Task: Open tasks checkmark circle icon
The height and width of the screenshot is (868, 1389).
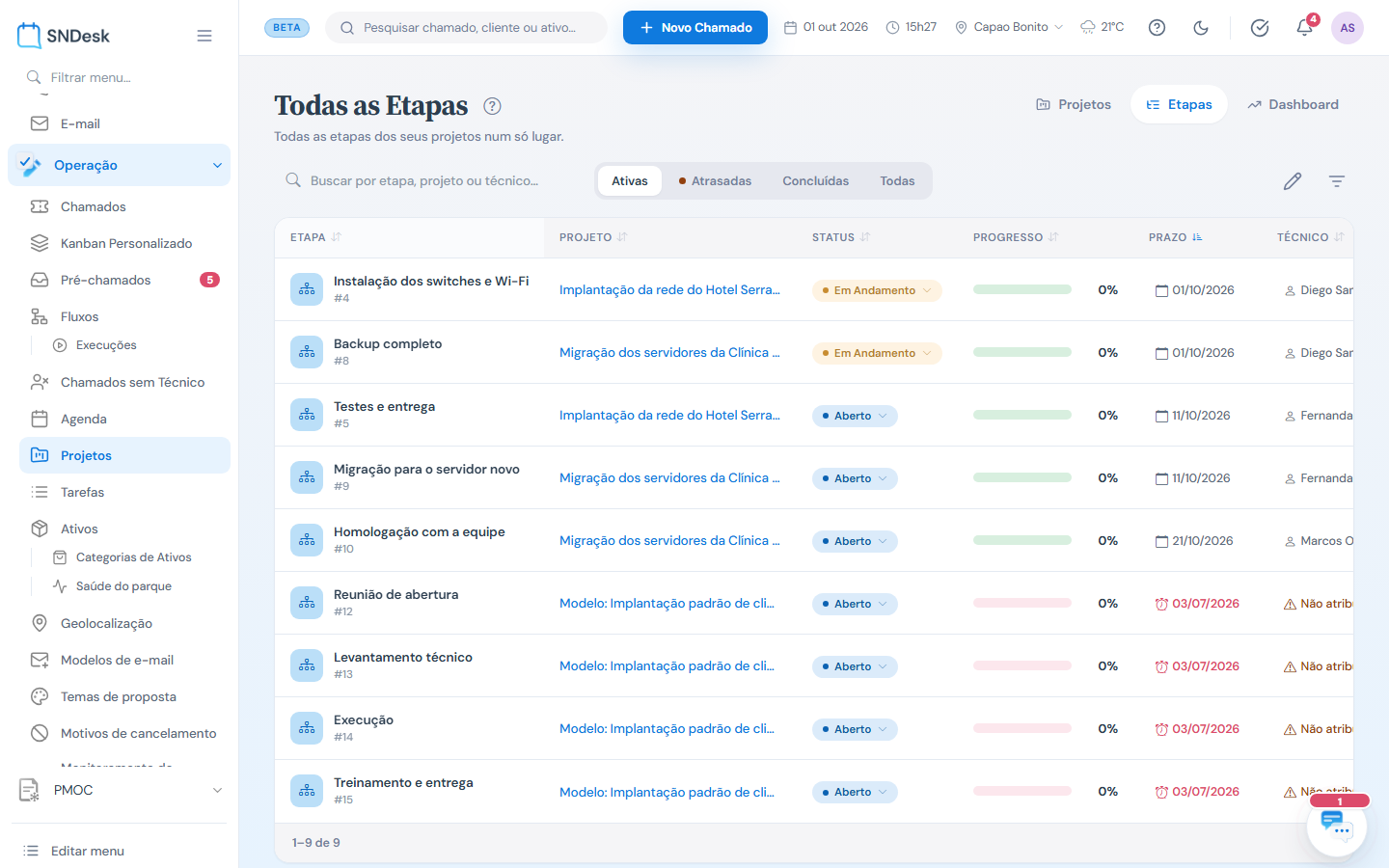Action: coord(1260,27)
